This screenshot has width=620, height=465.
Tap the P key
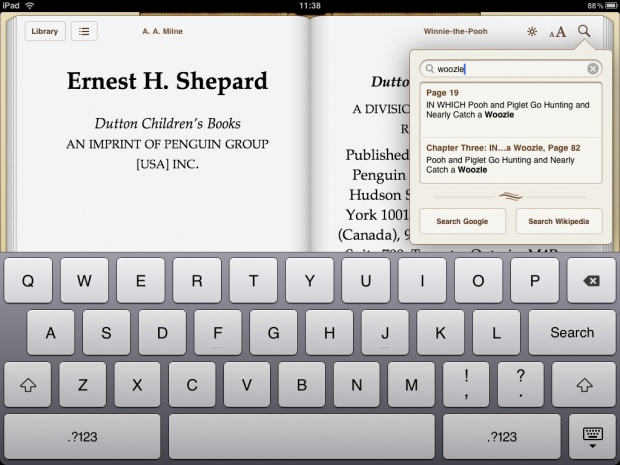click(535, 280)
